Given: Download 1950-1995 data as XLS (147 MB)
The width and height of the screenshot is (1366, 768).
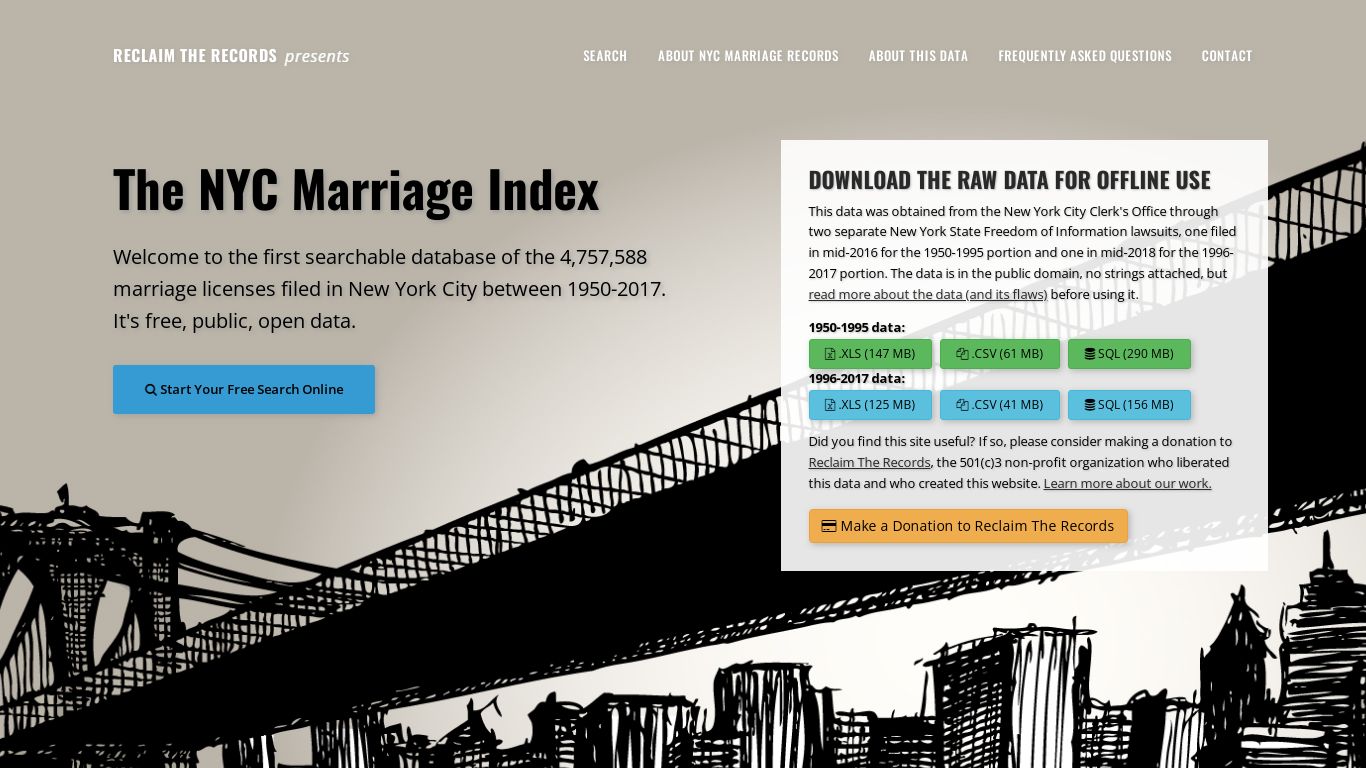Looking at the screenshot, I should point(870,354).
